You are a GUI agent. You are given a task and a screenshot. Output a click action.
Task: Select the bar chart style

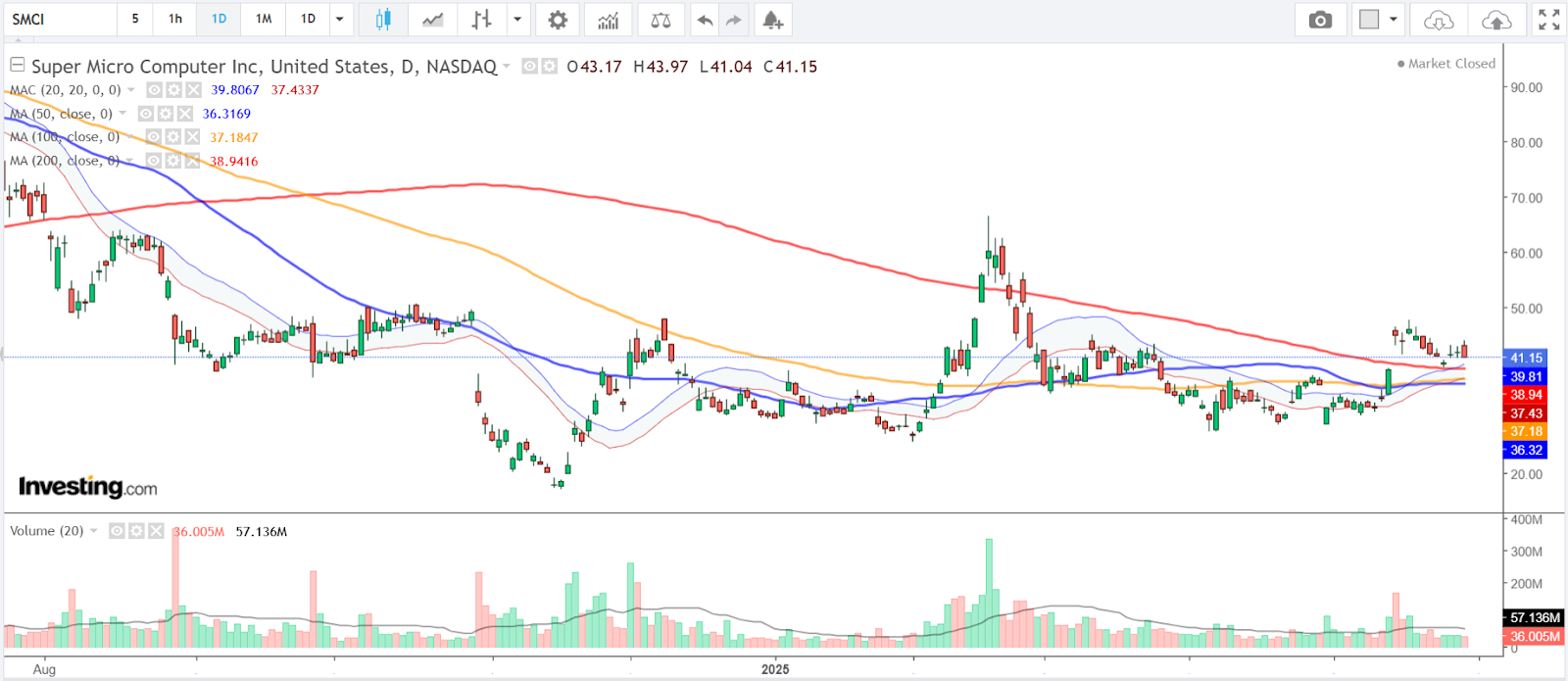[x=481, y=20]
